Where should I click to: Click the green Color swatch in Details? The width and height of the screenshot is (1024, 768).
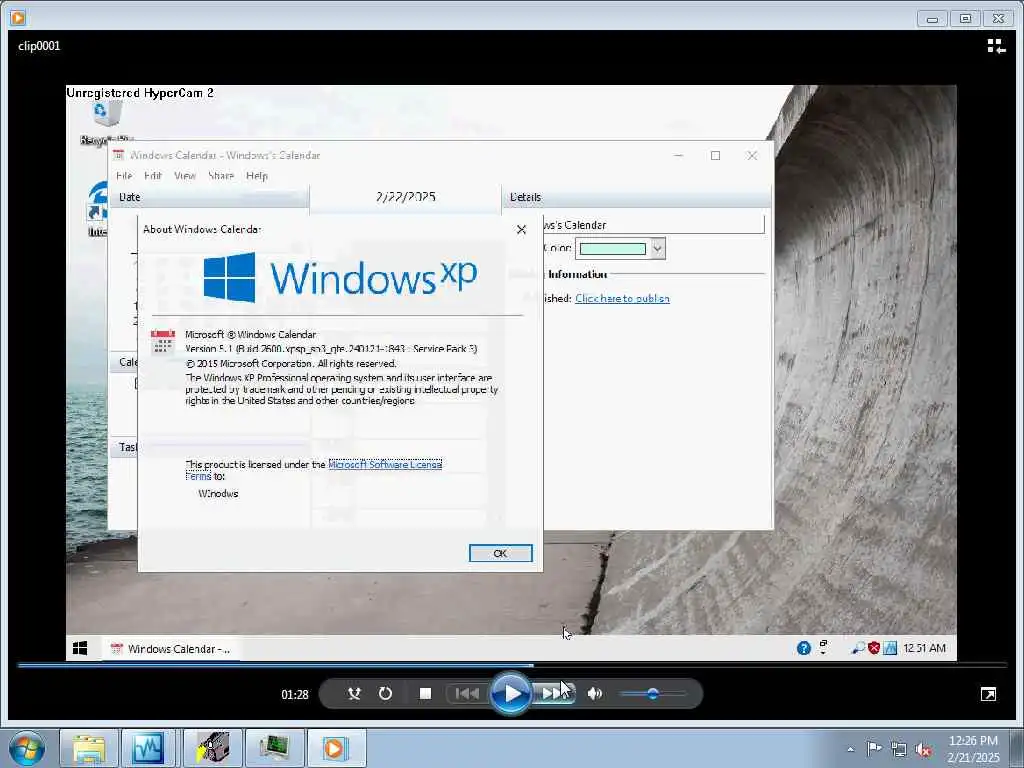click(613, 249)
